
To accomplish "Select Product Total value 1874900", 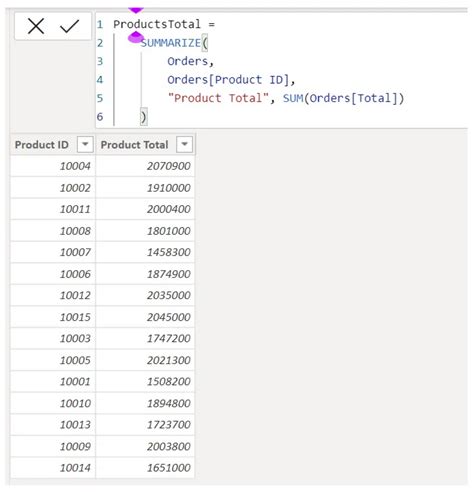I will (x=145, y=274).
